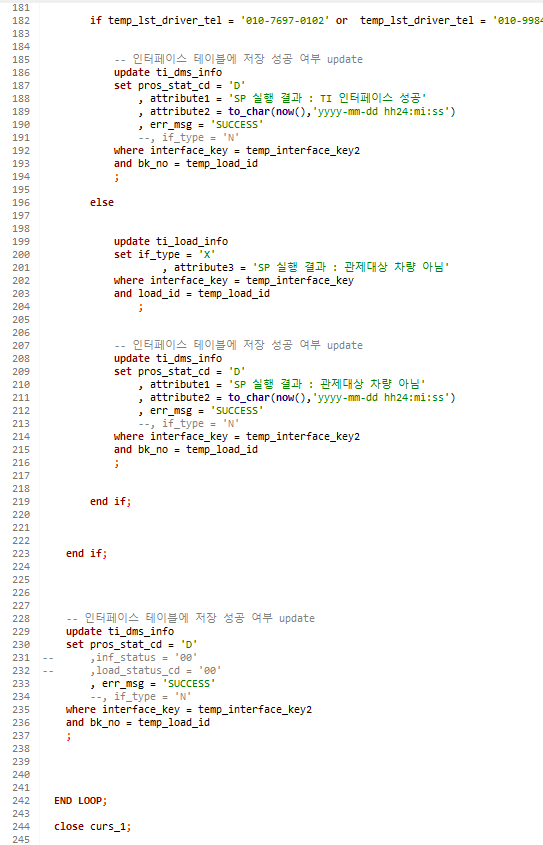Click 'where interface_key = temp_interface_key2' on line 235
Viewport: 543px width, 845px height.
pos(189,709)
